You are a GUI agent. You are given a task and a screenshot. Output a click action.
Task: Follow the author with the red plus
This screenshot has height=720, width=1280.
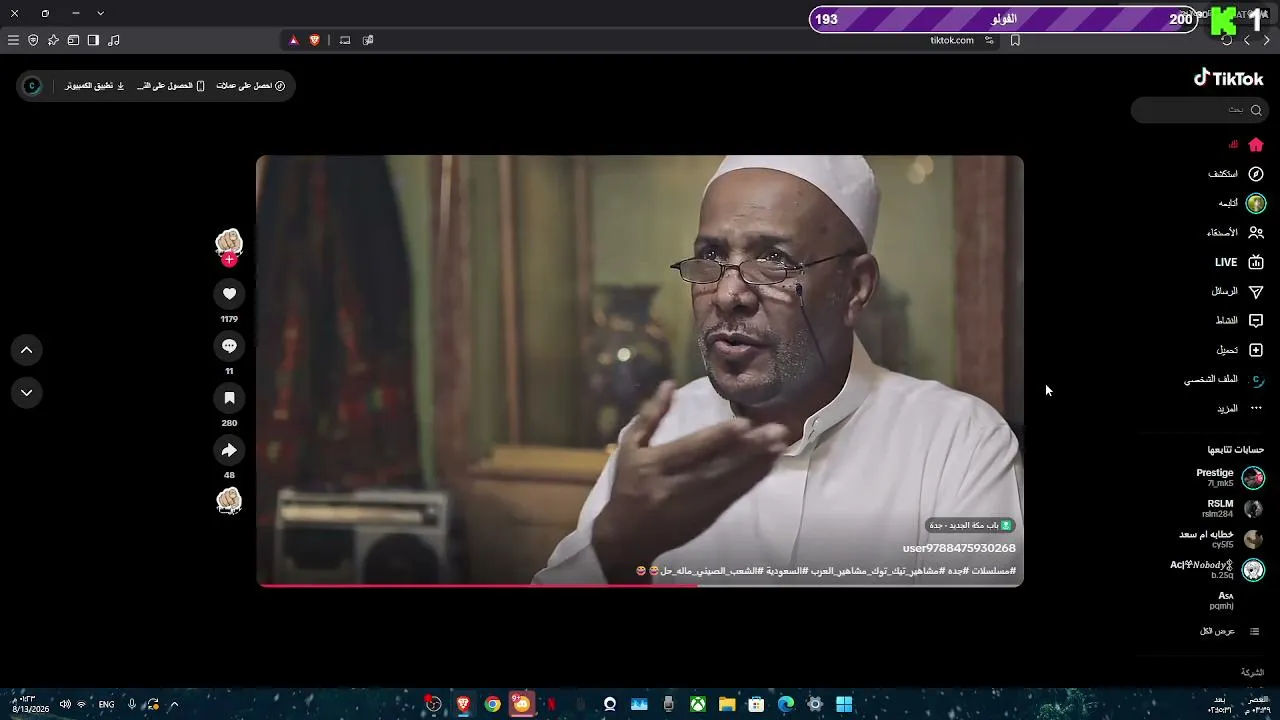[229, 259]
